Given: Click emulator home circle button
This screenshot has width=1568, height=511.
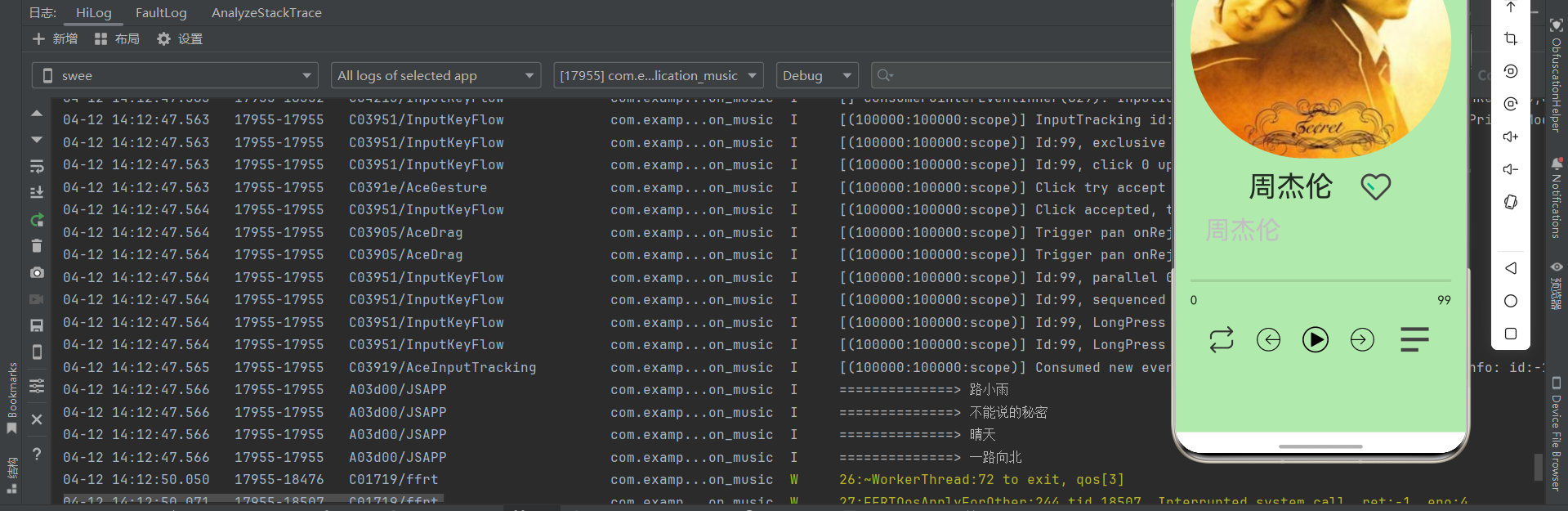Looking at the screenshot, I should (1511, 301).
